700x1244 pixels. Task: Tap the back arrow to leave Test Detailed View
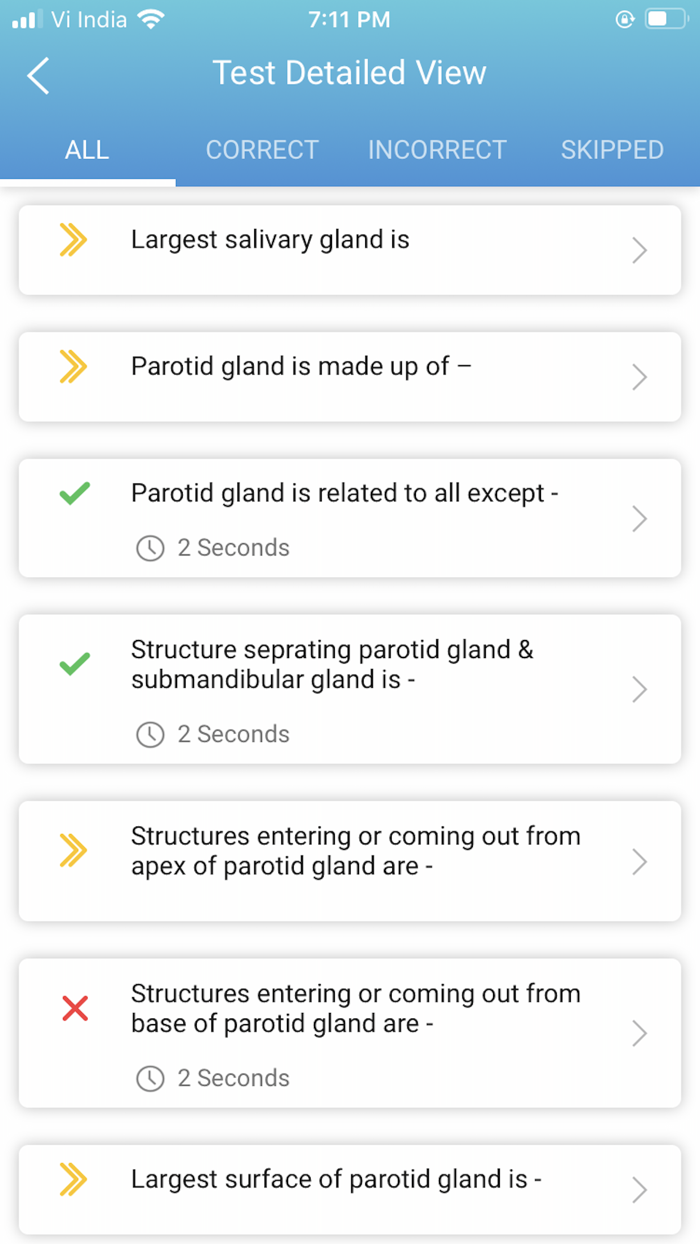pyautogui.click(x=38, y=75)
